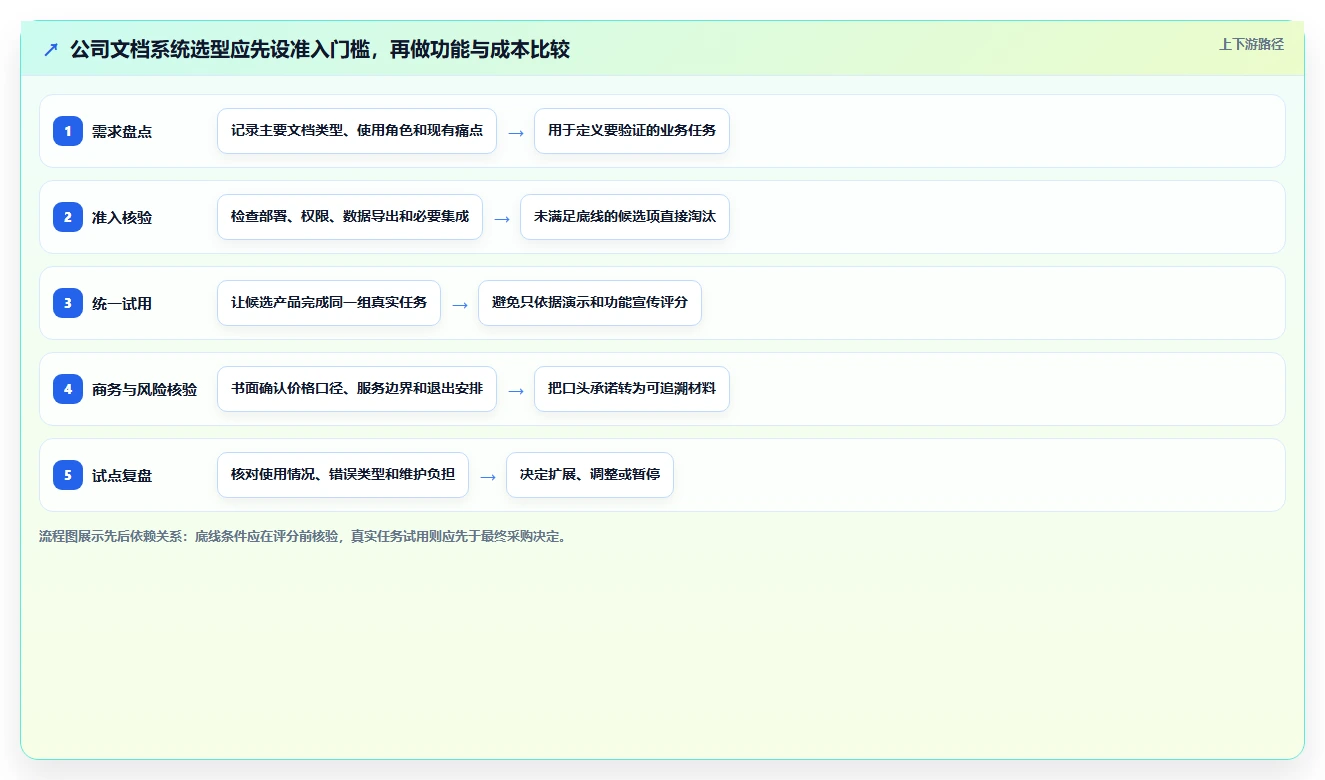Select the step 5 number badge

68,475
